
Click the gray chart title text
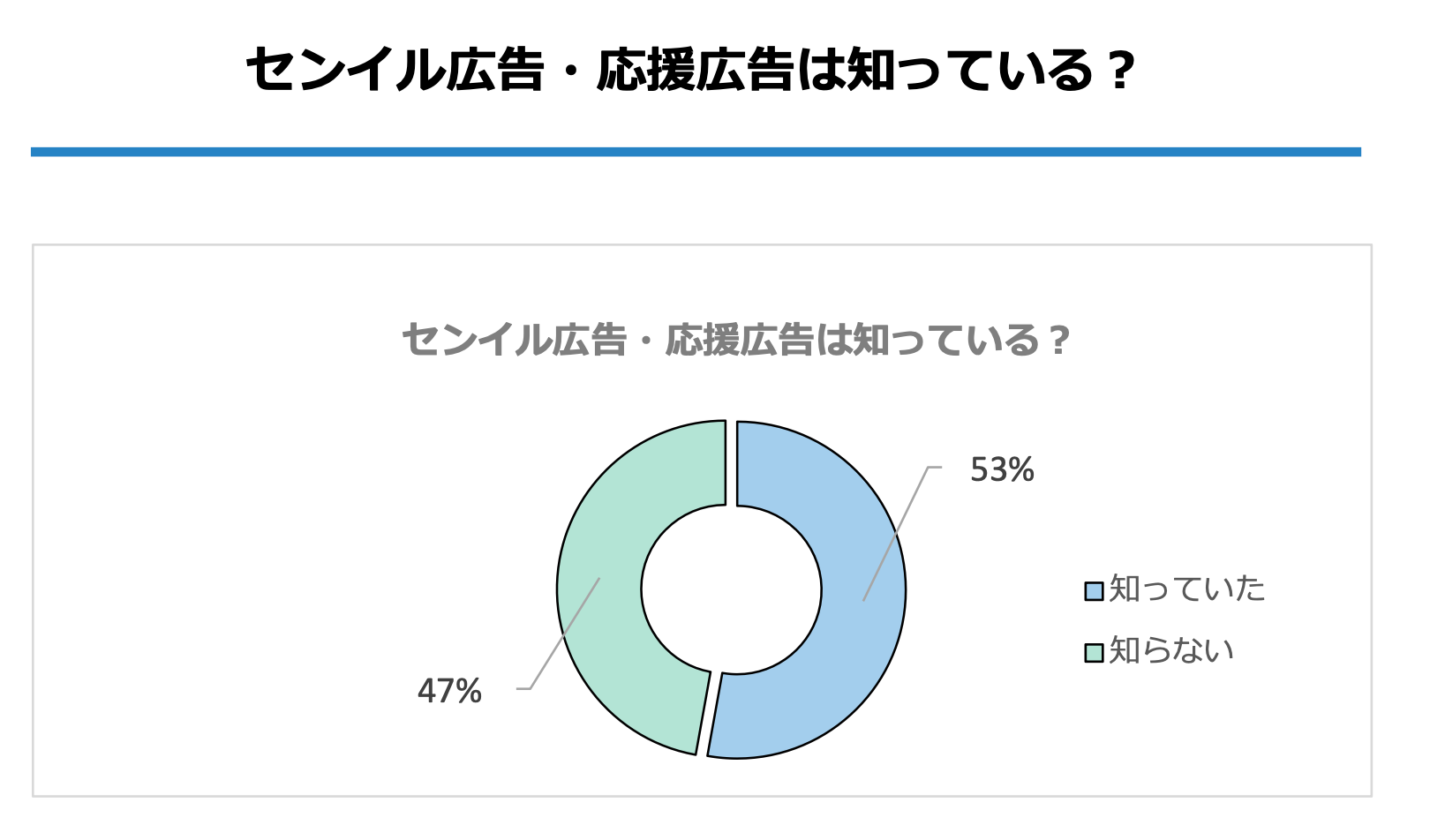[x=735, y=341]
